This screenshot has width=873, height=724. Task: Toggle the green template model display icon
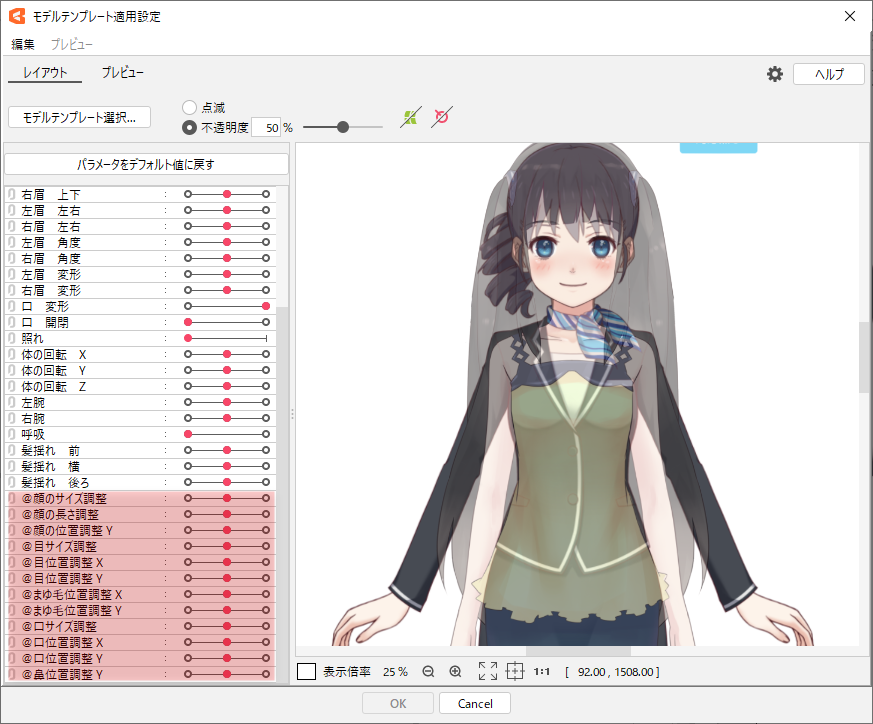411,117
